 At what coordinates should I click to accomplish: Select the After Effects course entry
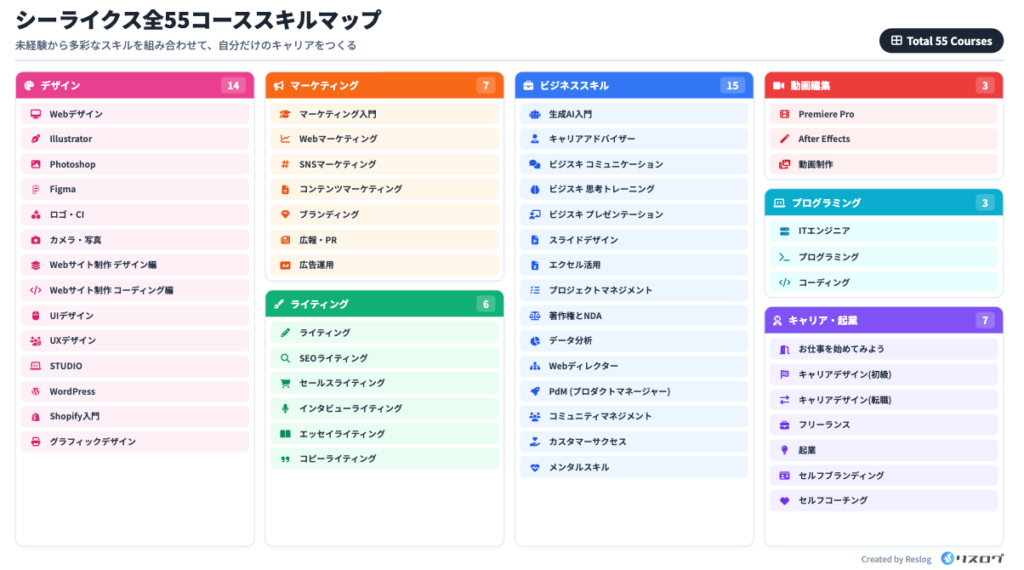883,139
